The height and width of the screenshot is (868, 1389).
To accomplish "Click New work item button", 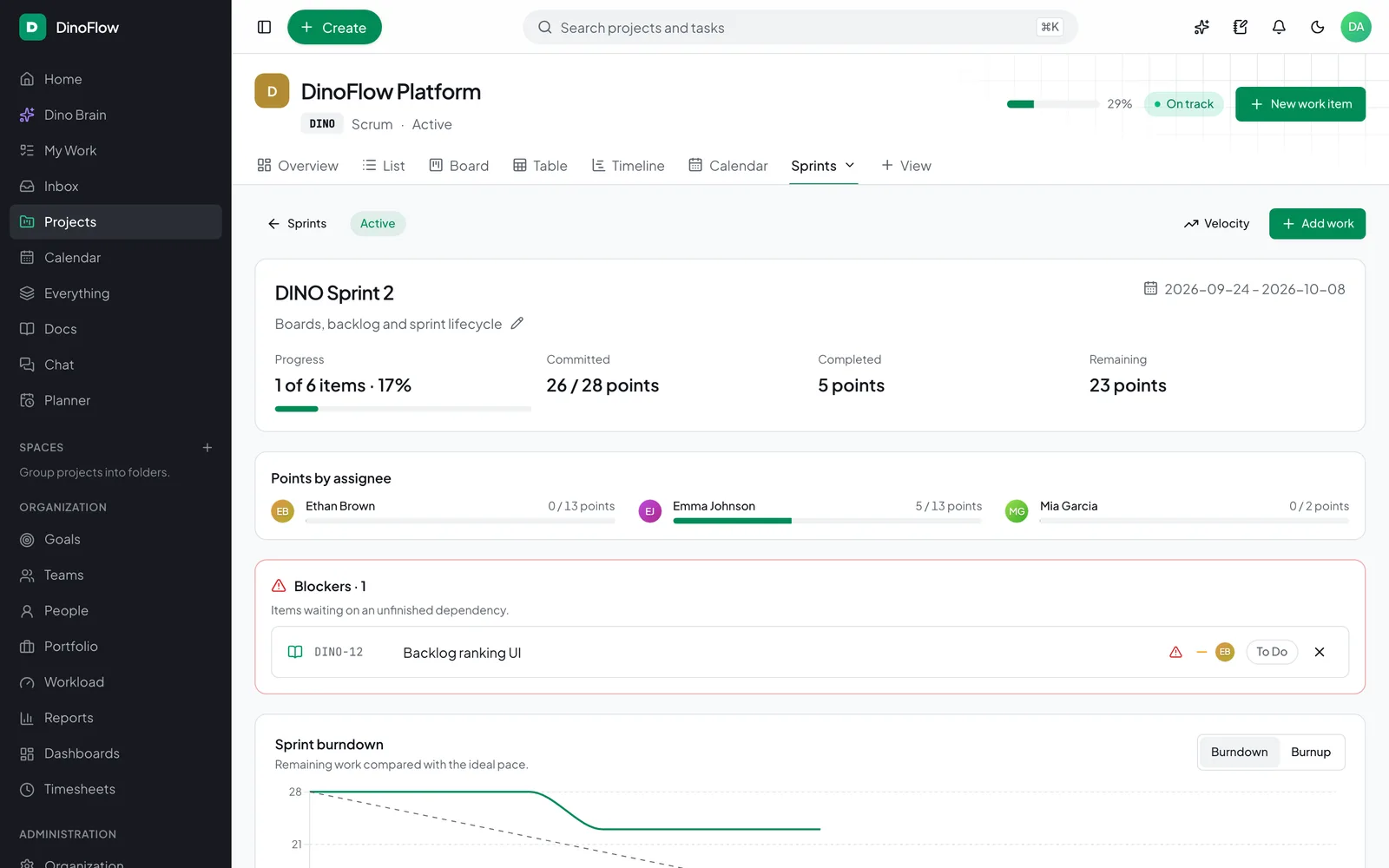I will click(x=1300, y=104).
